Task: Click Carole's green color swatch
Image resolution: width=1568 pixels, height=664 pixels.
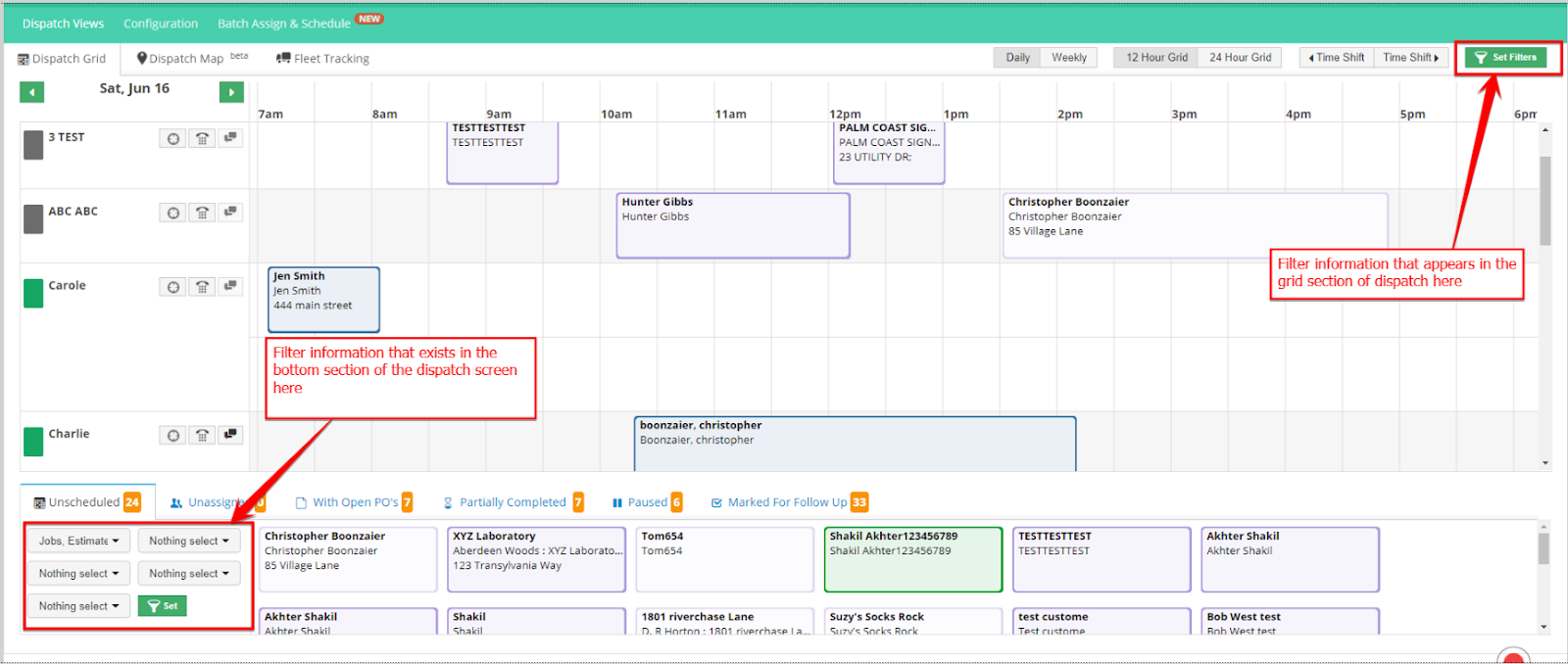Action: click(33, 293)
